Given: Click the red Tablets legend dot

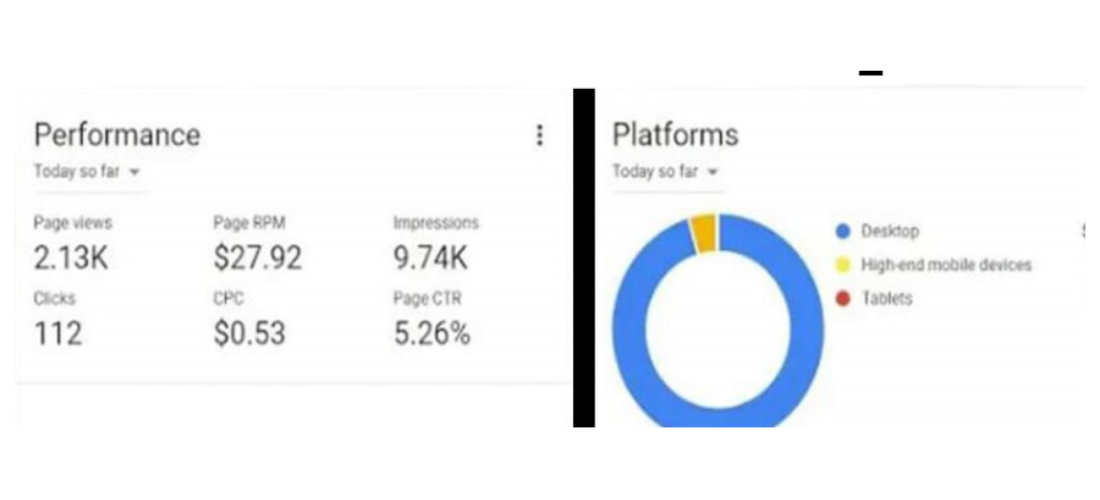Looking at the screenshot, I should (843, 299).
